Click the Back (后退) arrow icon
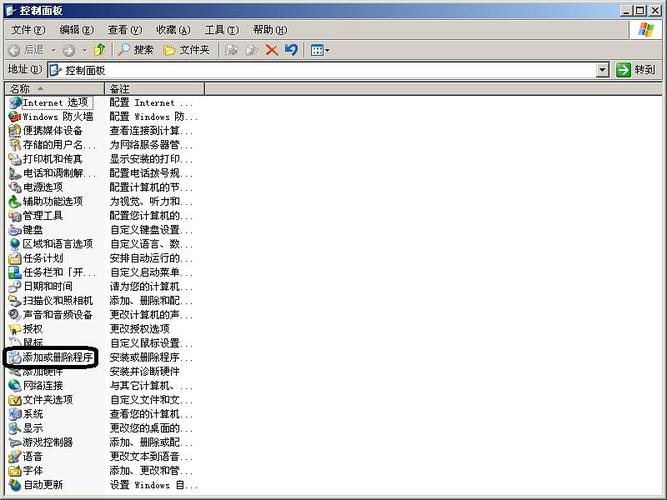Image resolution: width=667 pixels, height=500 pixels. pyautogui.click(x=14, y=50)
